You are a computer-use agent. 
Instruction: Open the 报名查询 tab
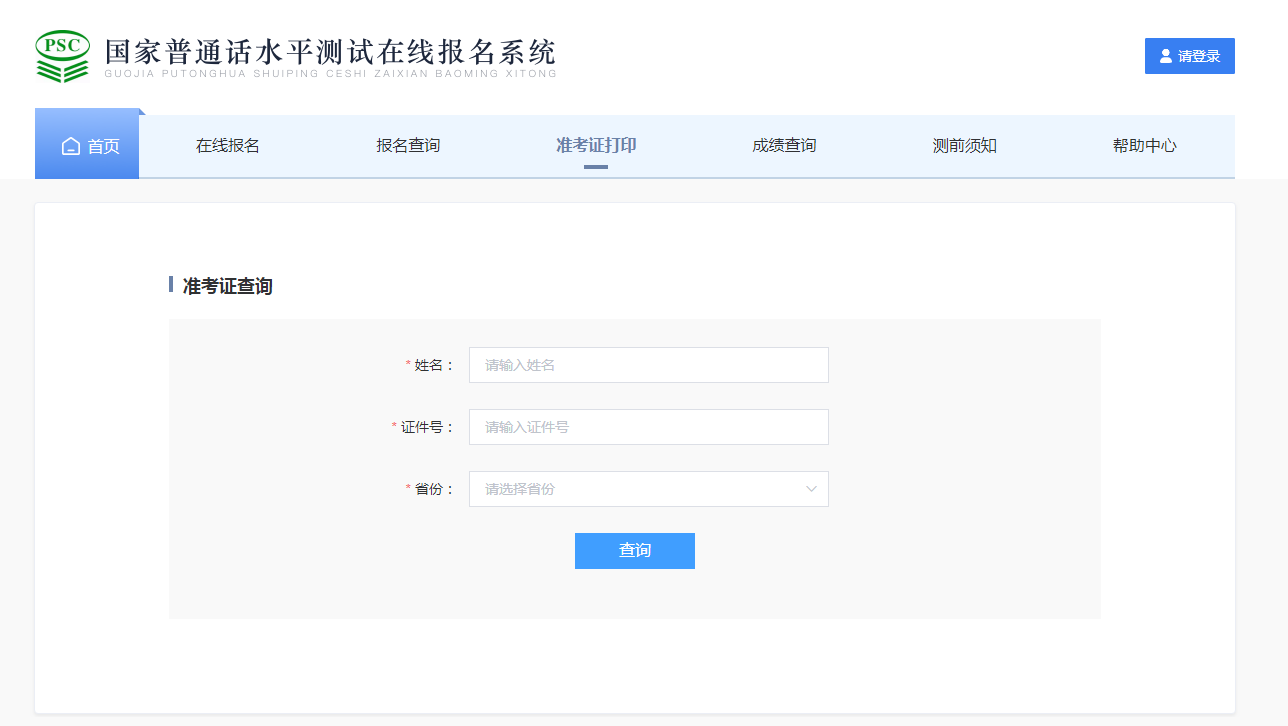408,146
